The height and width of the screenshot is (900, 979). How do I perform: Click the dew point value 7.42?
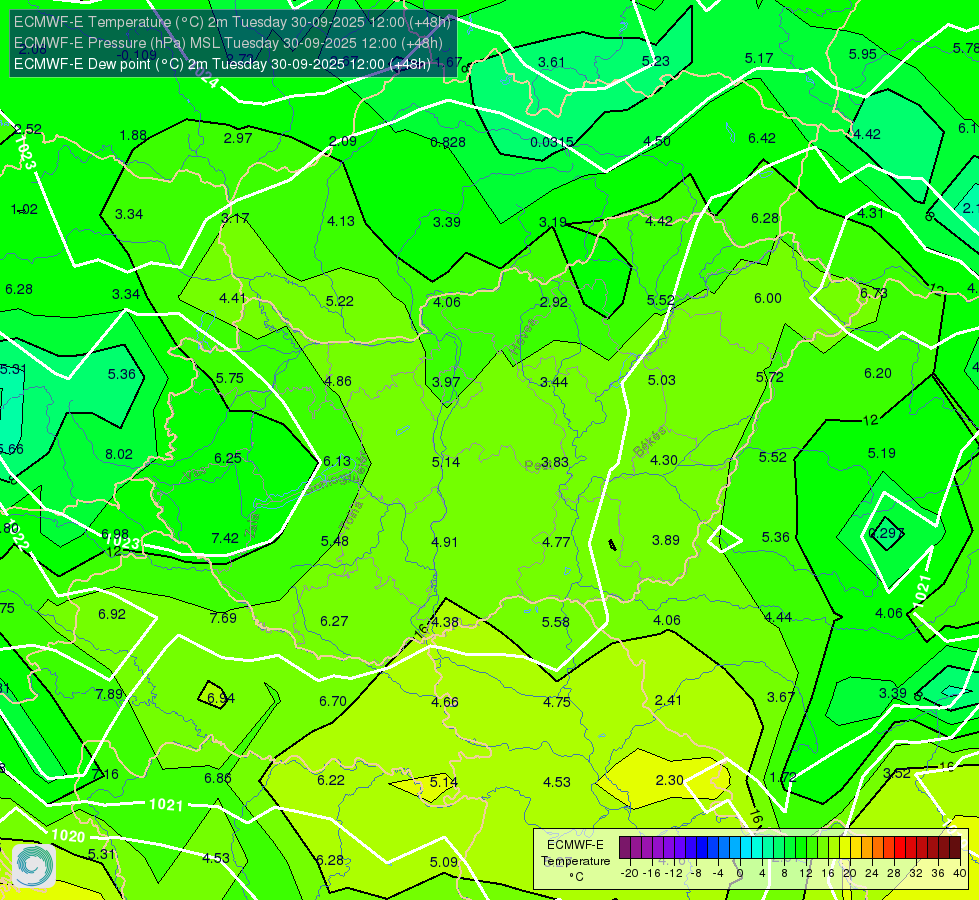tap(225, 538)
